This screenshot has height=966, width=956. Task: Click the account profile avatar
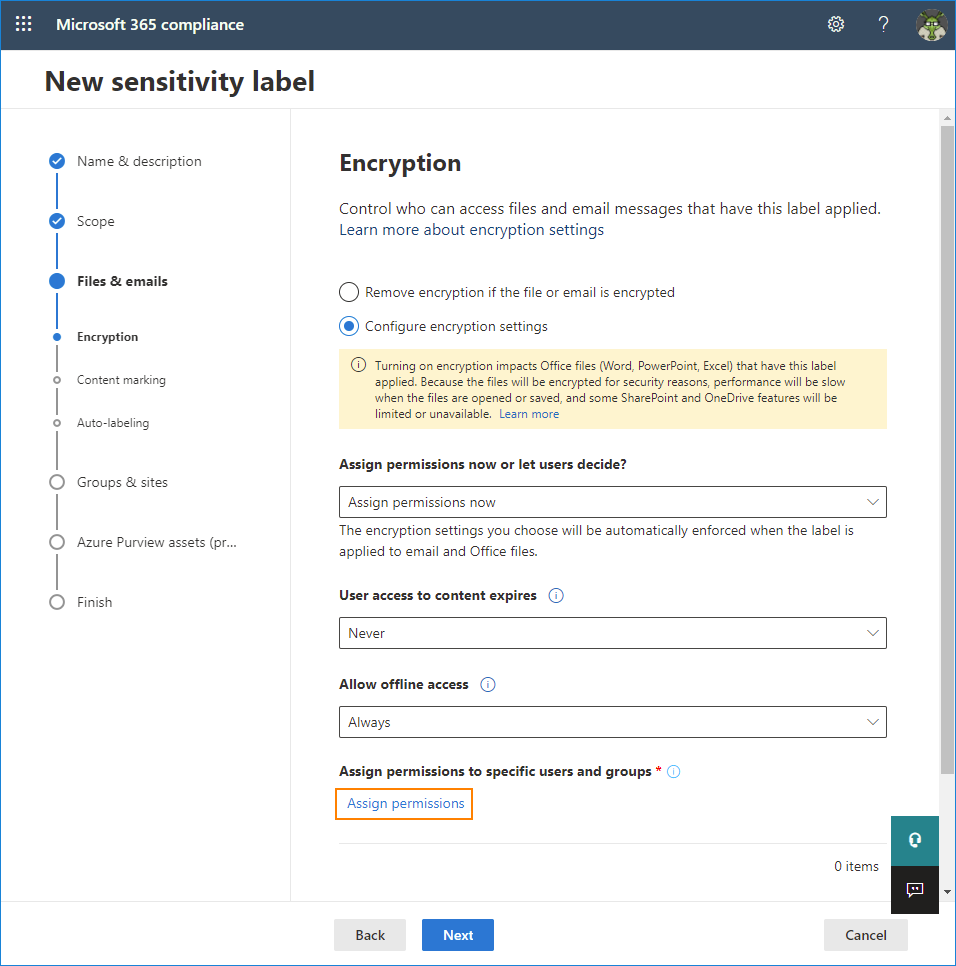tap(931, 24)
